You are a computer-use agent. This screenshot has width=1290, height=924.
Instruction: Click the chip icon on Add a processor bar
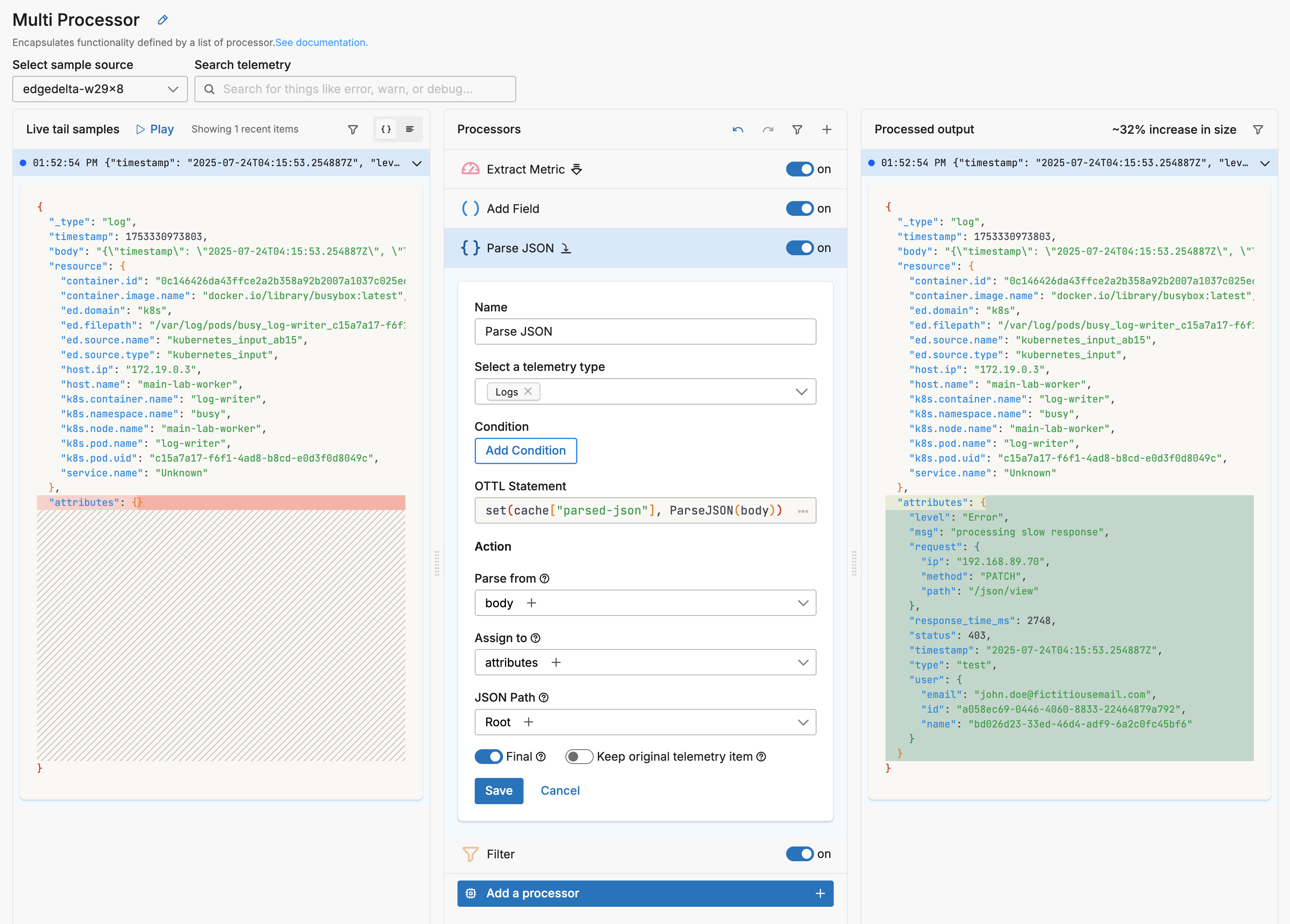point(471,894)
